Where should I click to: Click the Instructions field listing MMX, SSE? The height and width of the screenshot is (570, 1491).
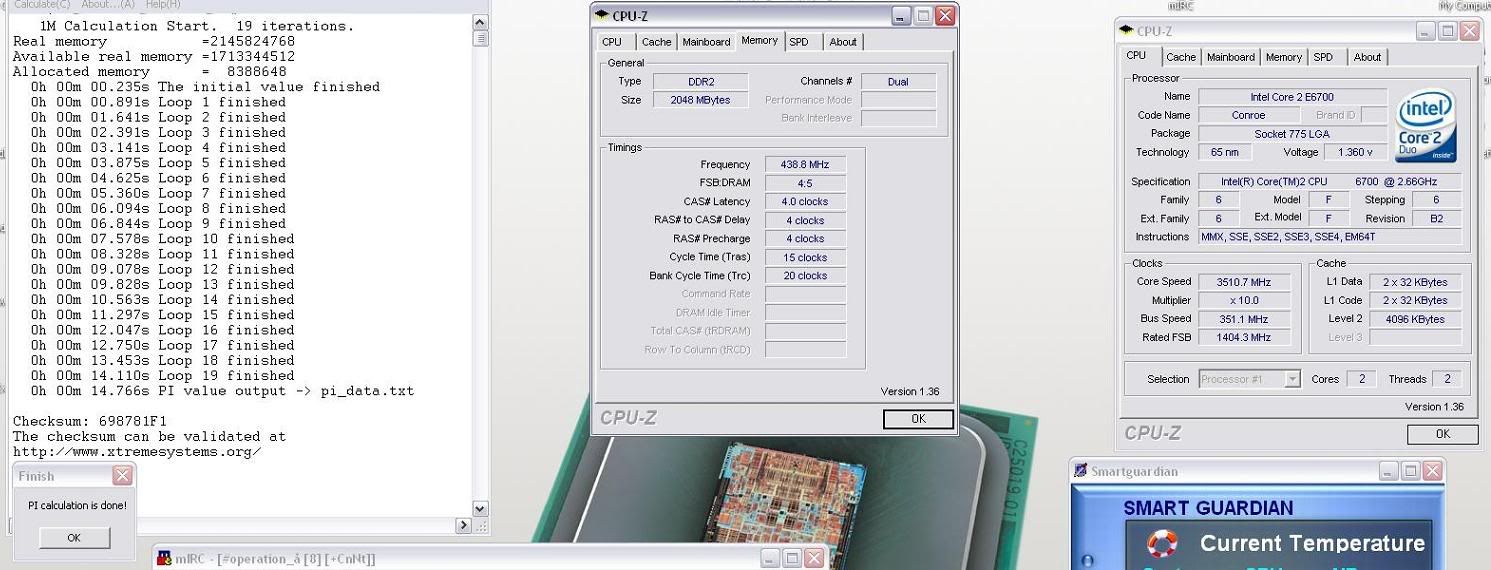tap(1329, 237)
